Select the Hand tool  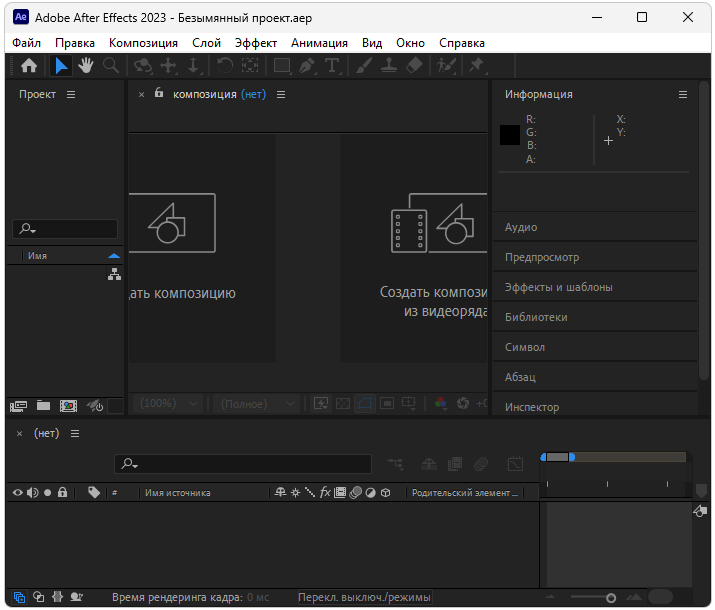coord(85,66)
